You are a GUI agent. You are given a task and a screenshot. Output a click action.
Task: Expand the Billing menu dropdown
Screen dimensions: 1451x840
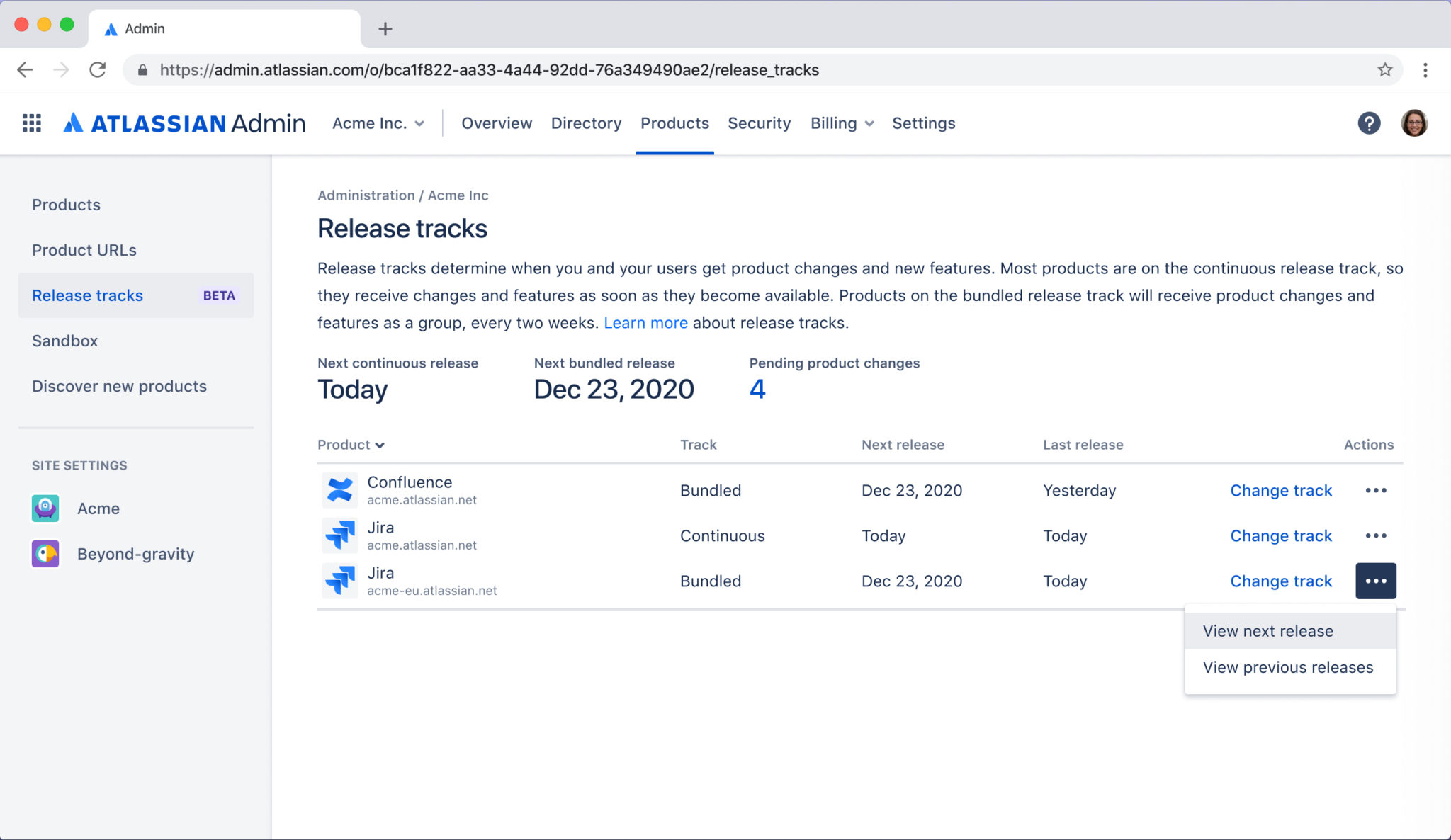tap(842, 123)
